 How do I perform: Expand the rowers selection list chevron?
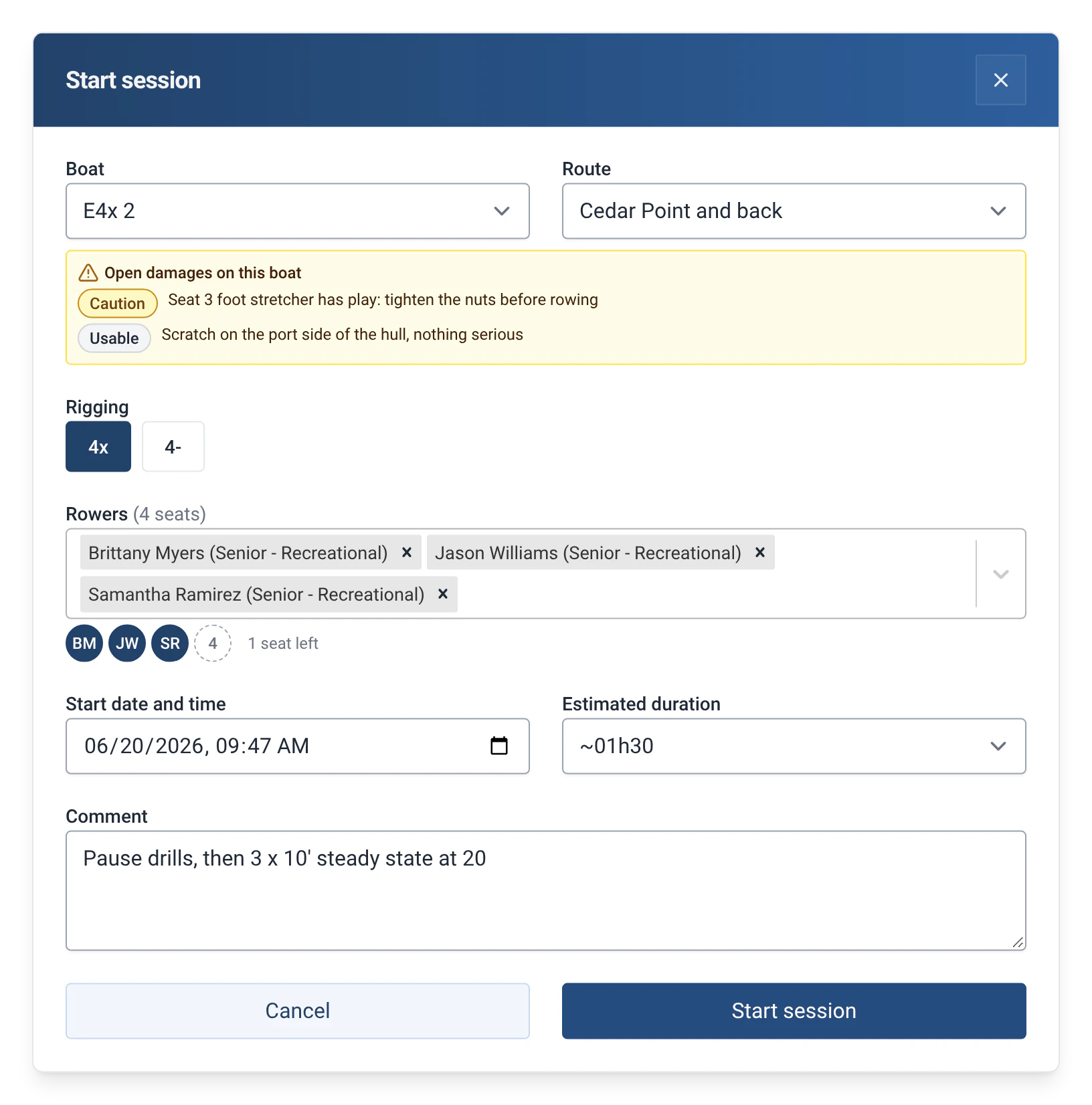click(x=1001, y=574)
